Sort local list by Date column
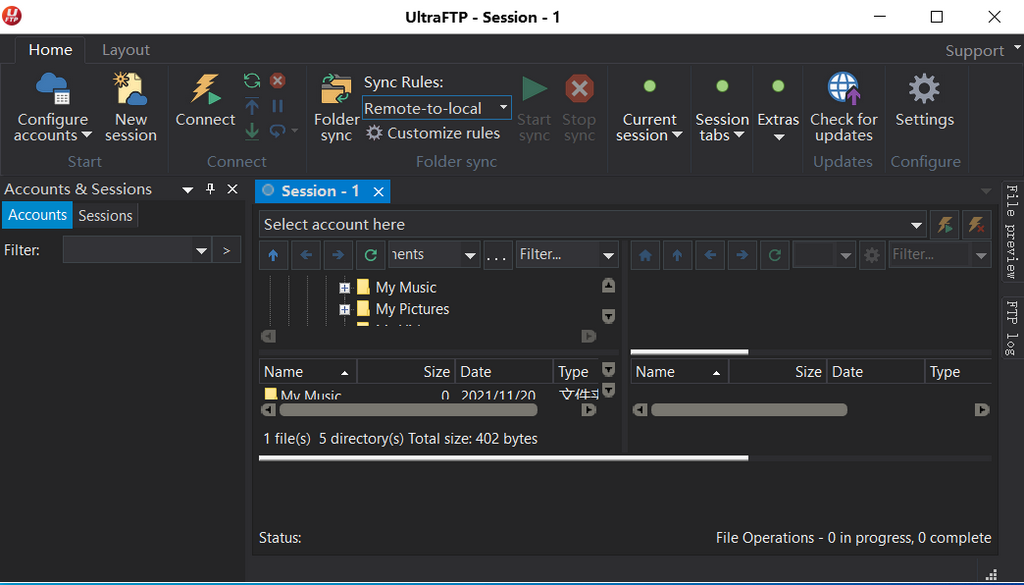Screen dimensions: 1024x585 (504, 372)
